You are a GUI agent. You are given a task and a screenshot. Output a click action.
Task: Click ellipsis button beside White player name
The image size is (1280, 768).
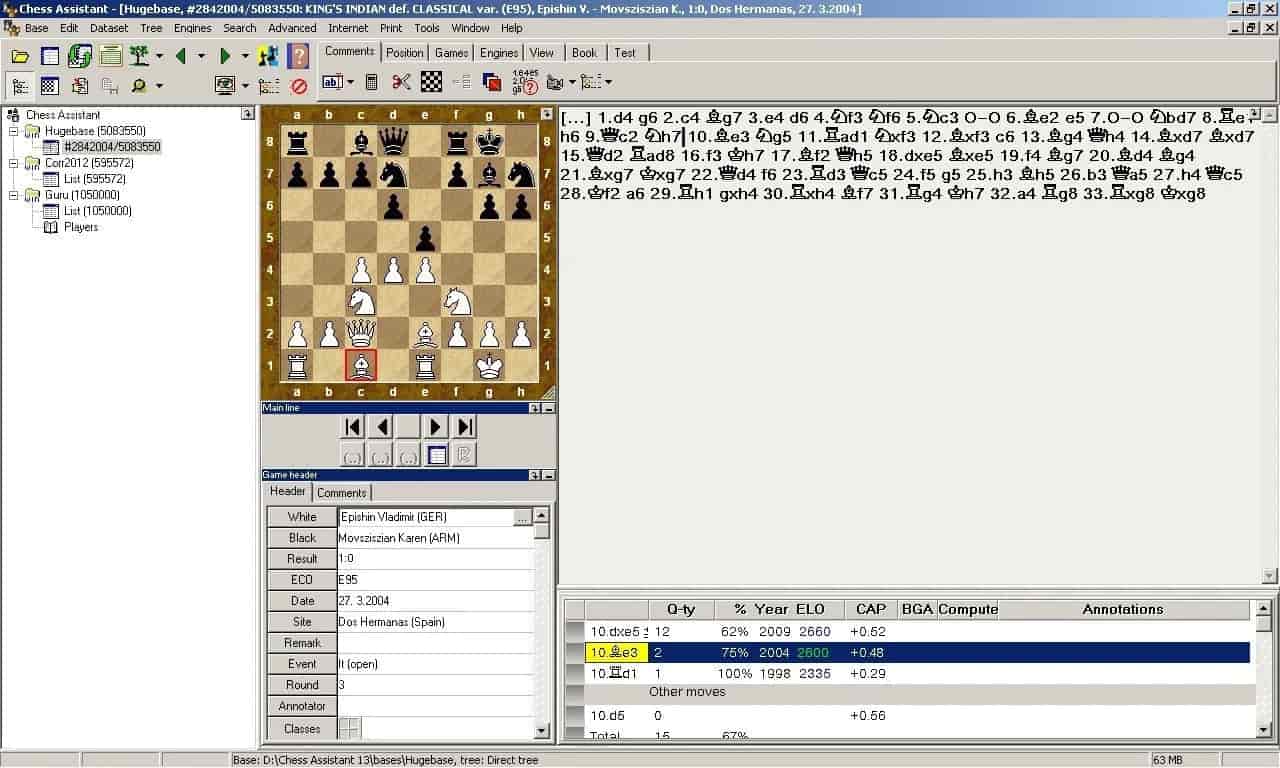(x=521, y=517)
